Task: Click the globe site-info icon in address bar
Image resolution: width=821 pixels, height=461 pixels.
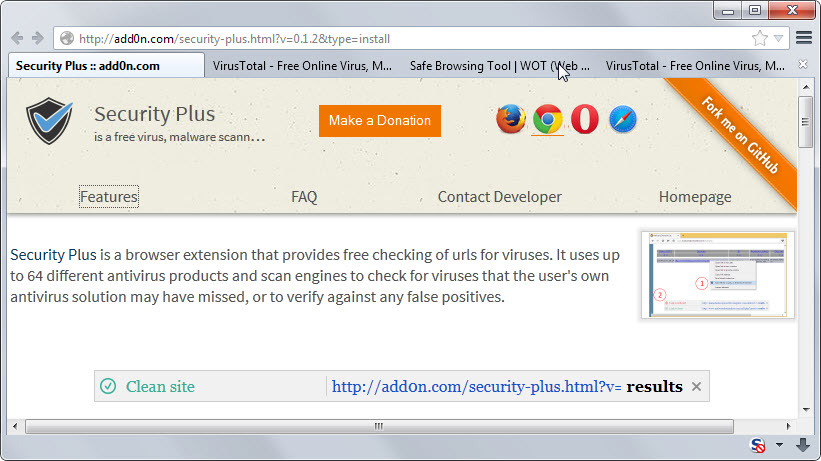Action: (x=66, y=38)
